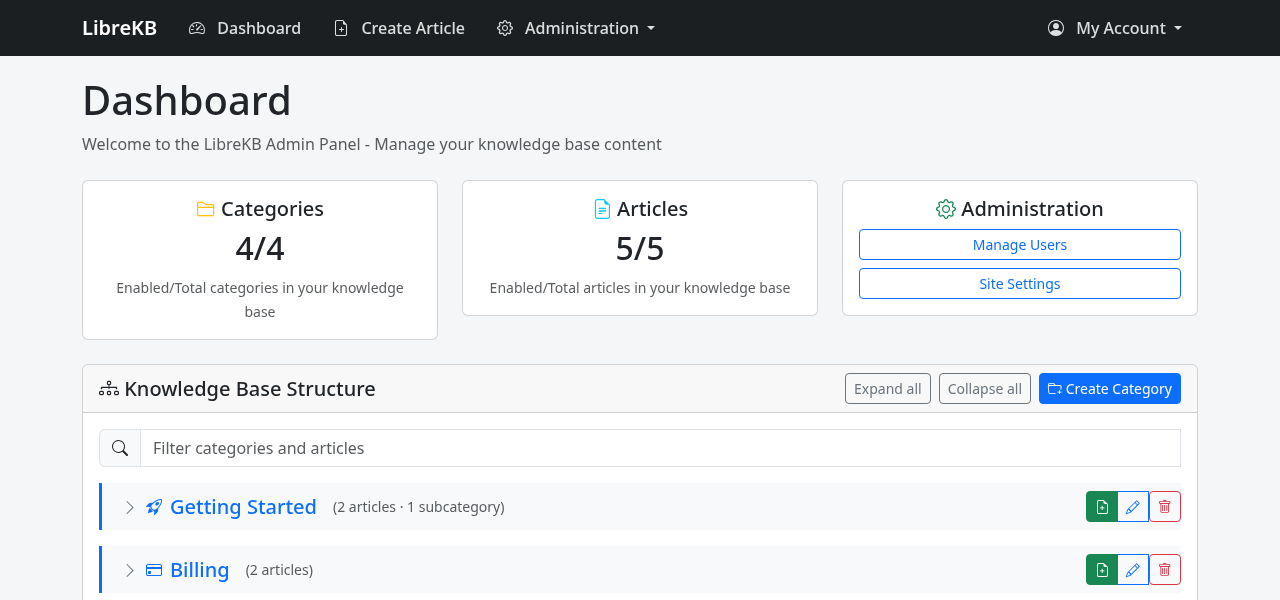Image resolution: width=1280 pixels, height=600 pixels.
Task: Click the Dashboard page heading
Action: pyautogui.click(x=187, y=101)
